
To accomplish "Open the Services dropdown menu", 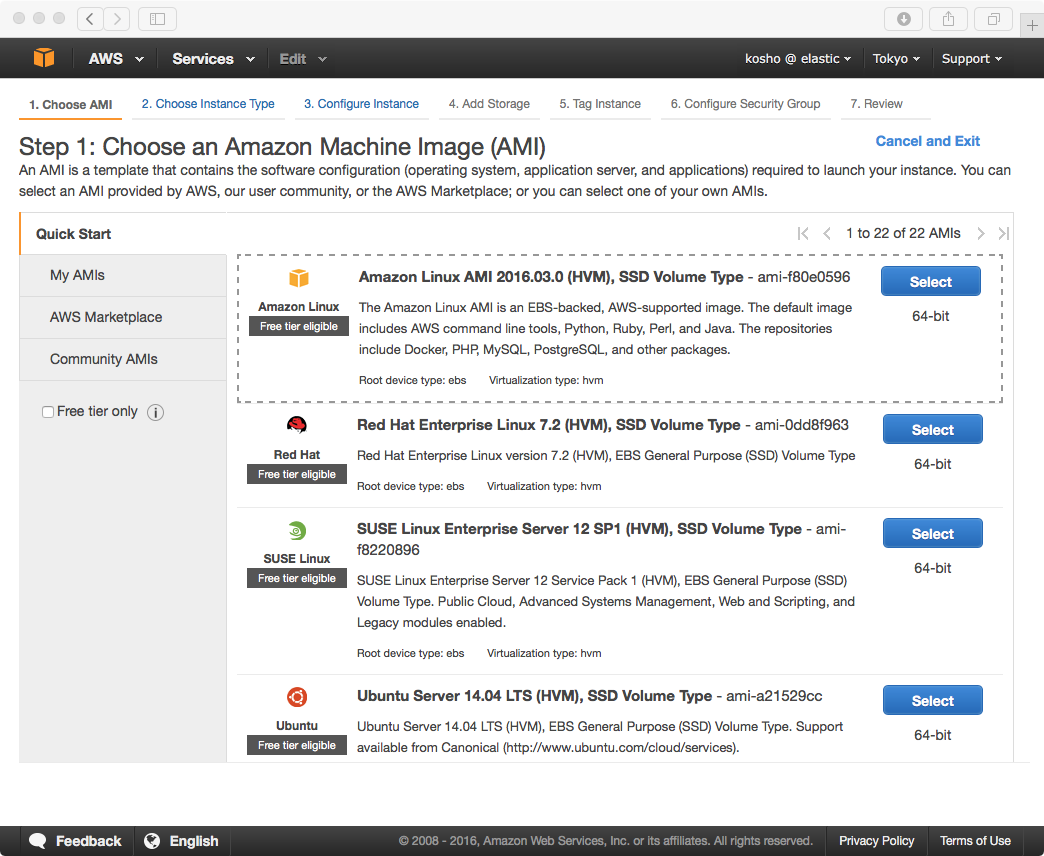I will [213, 59].
